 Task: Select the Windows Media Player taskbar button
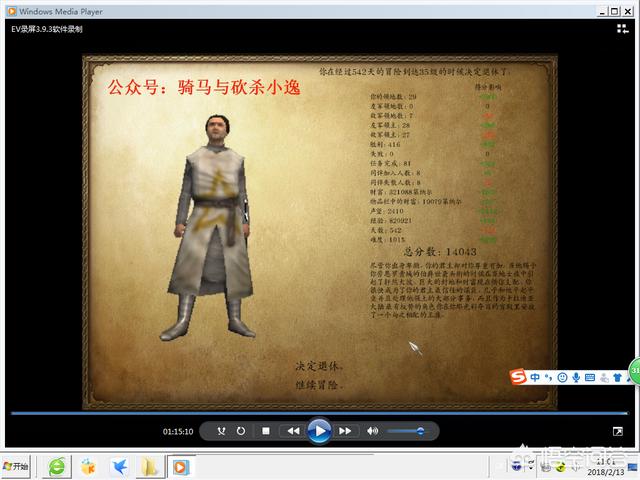[180, 467]
